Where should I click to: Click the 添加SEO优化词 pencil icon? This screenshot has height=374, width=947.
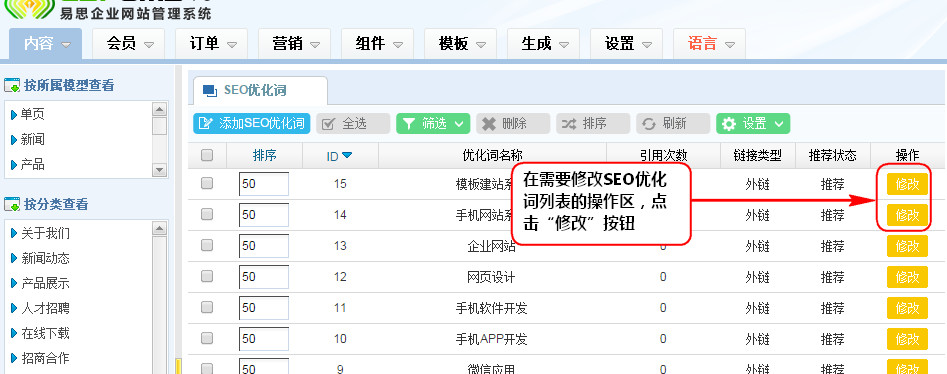(x=206, y=124)
